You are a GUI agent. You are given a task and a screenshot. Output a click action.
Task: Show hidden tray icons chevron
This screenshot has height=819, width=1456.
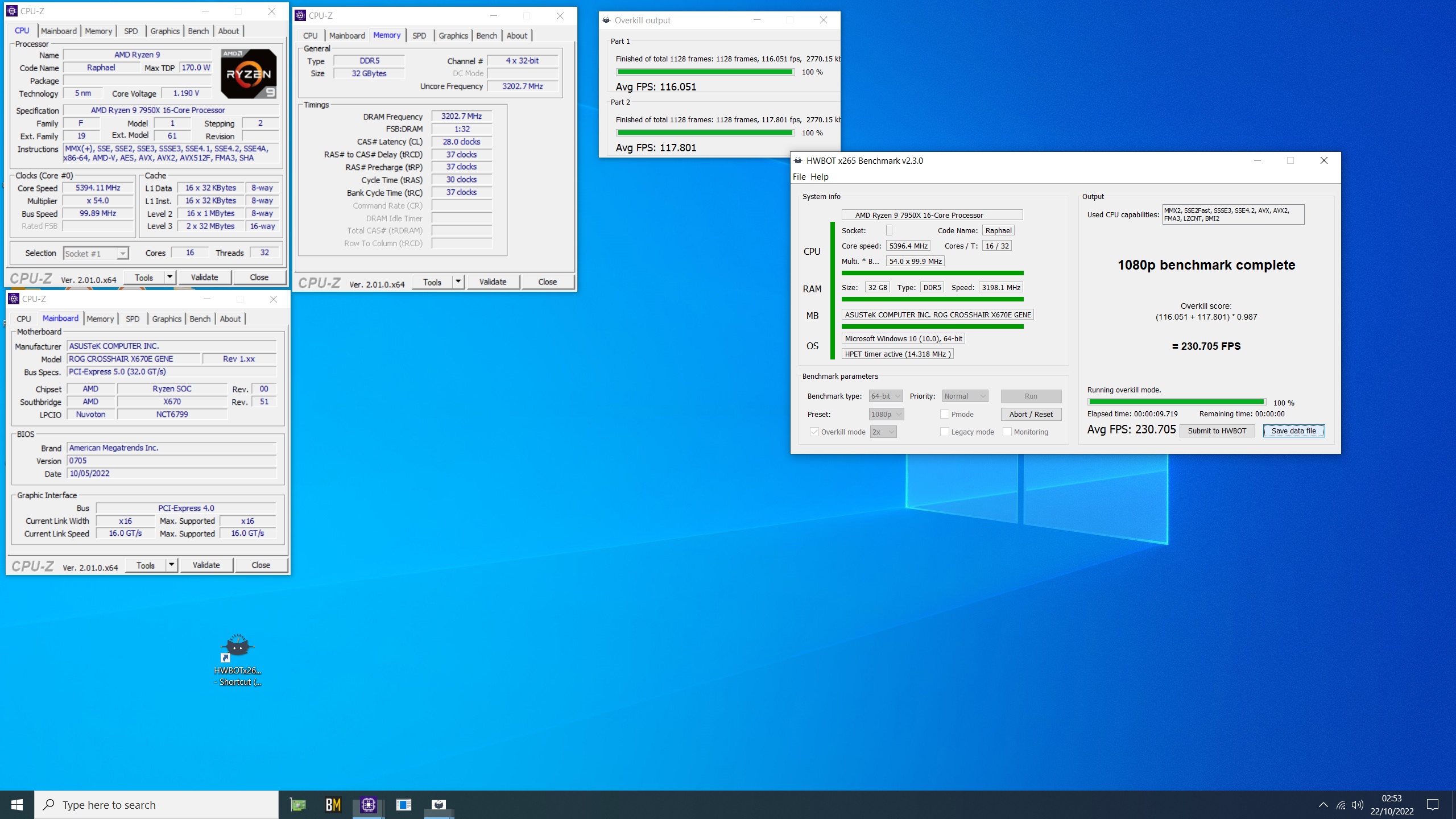[1323, 805]
